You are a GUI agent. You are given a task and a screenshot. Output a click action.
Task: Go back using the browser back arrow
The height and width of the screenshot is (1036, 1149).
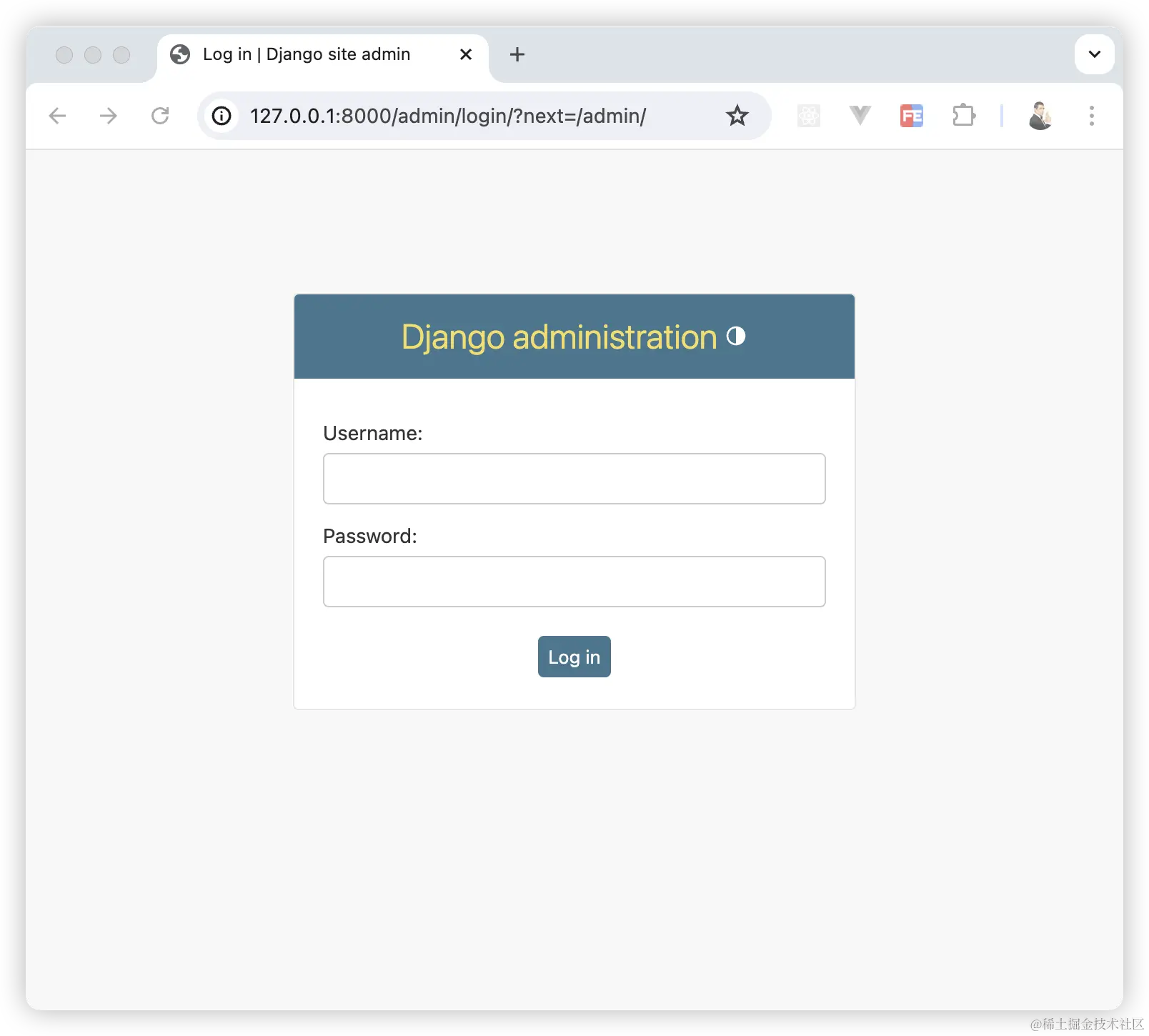pyautogui.click(x=57, y=116)
